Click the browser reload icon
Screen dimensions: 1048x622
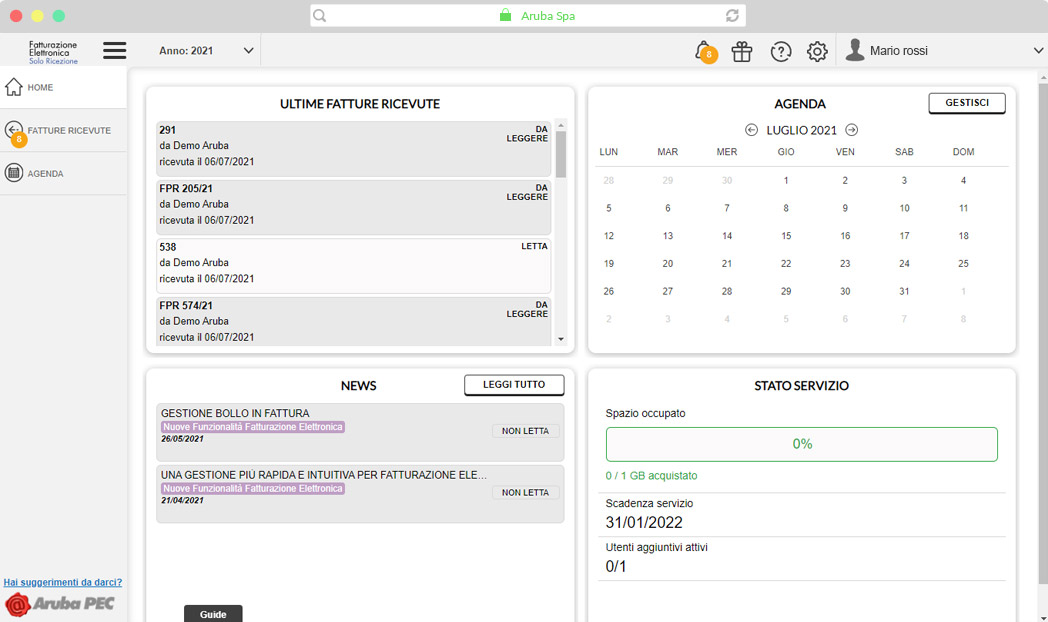[x=732, y=16]
